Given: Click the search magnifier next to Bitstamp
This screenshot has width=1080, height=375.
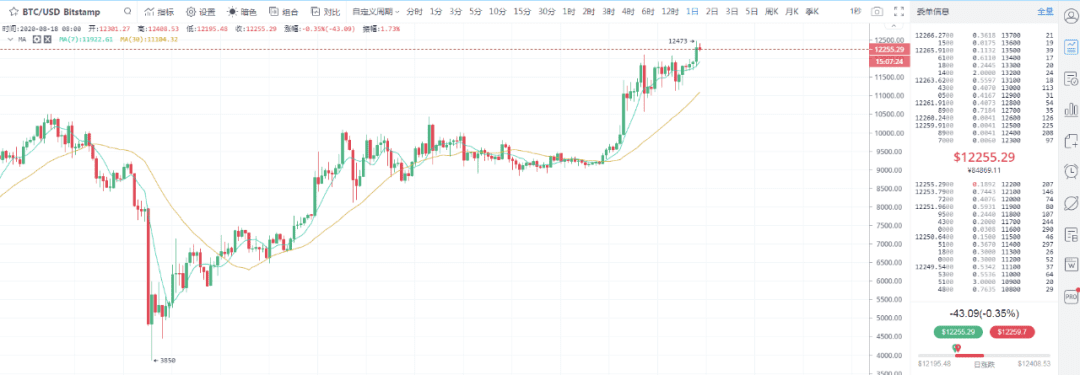Looking at the screenshot, I should (x=127, y=12).
